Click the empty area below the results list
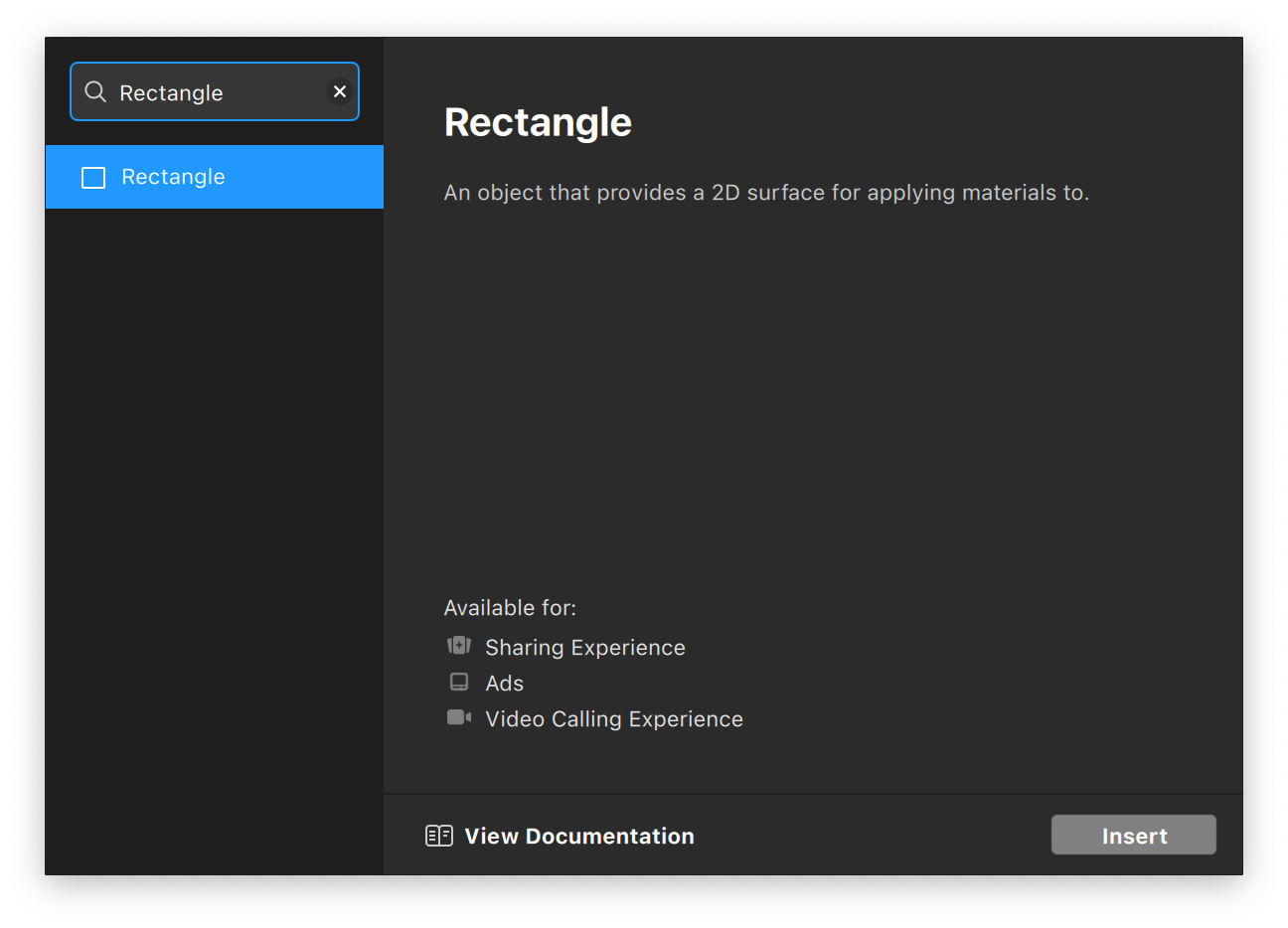Viewport: 1288px width, 928px height. (215, 537)
